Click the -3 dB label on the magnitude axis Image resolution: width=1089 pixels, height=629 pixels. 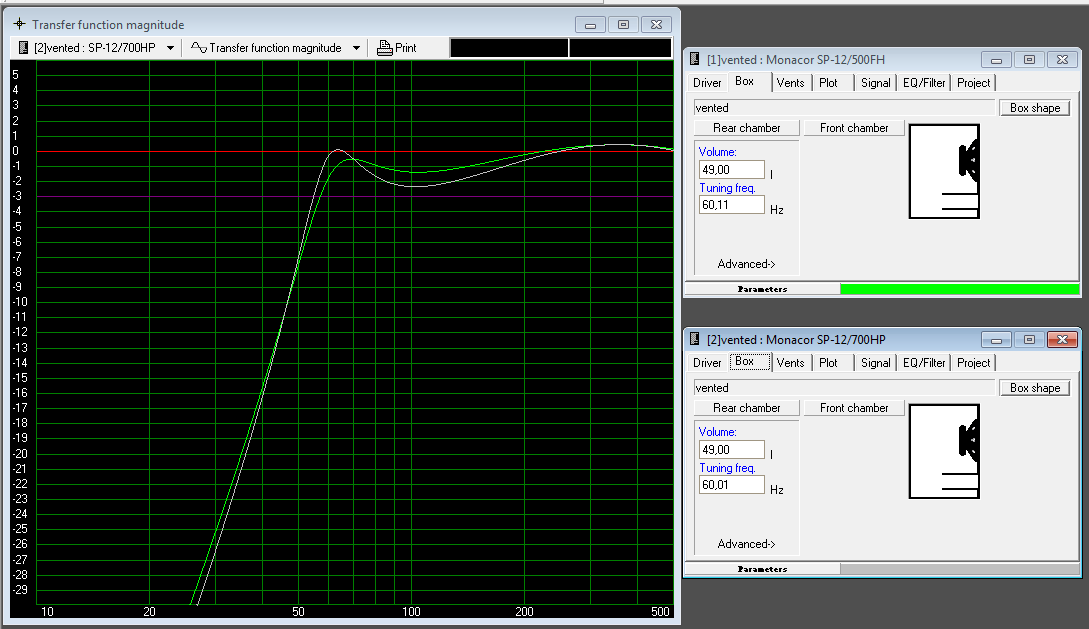15,196
